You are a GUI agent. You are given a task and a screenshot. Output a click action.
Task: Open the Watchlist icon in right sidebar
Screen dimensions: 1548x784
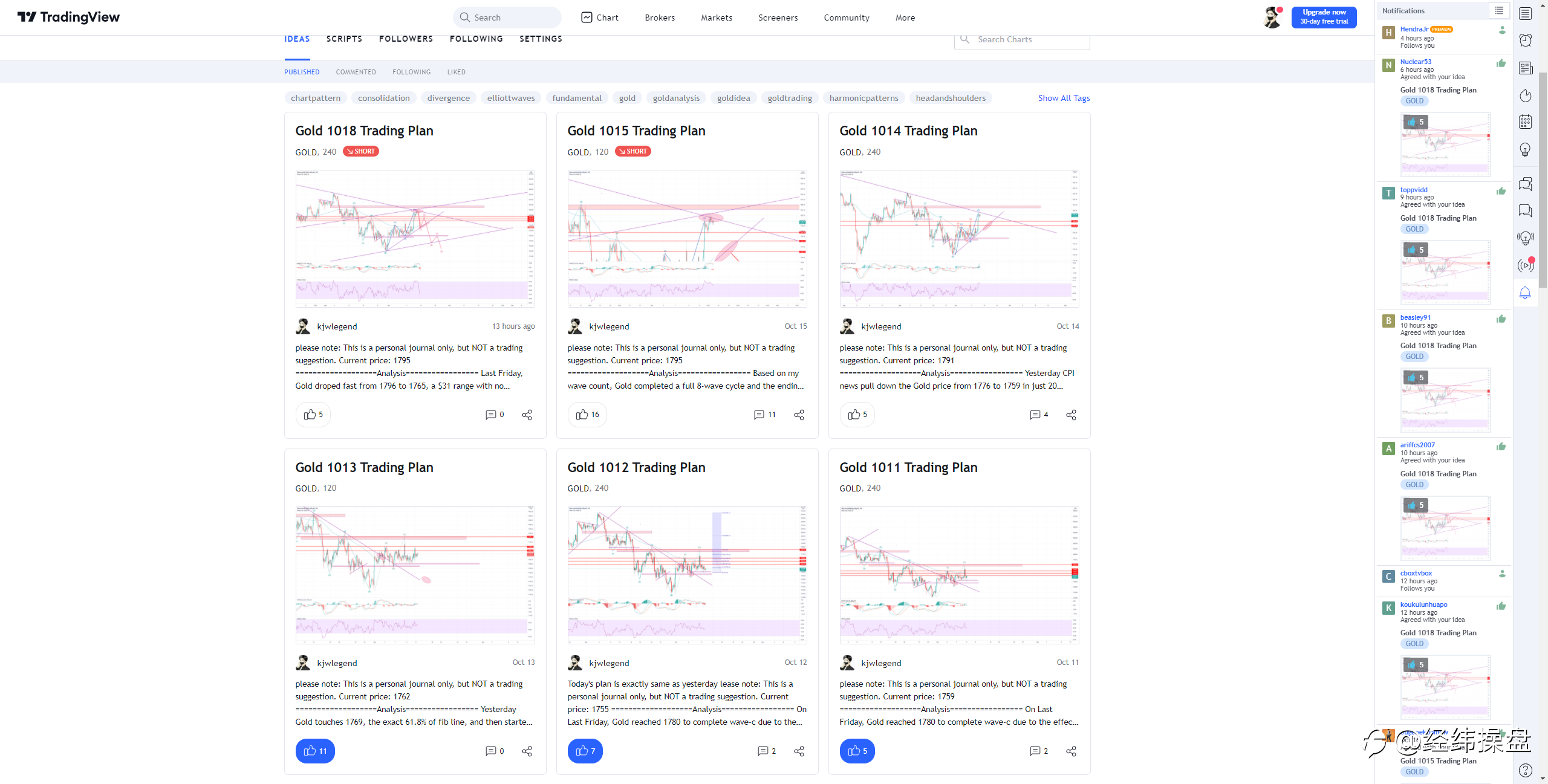[1526, 13]
